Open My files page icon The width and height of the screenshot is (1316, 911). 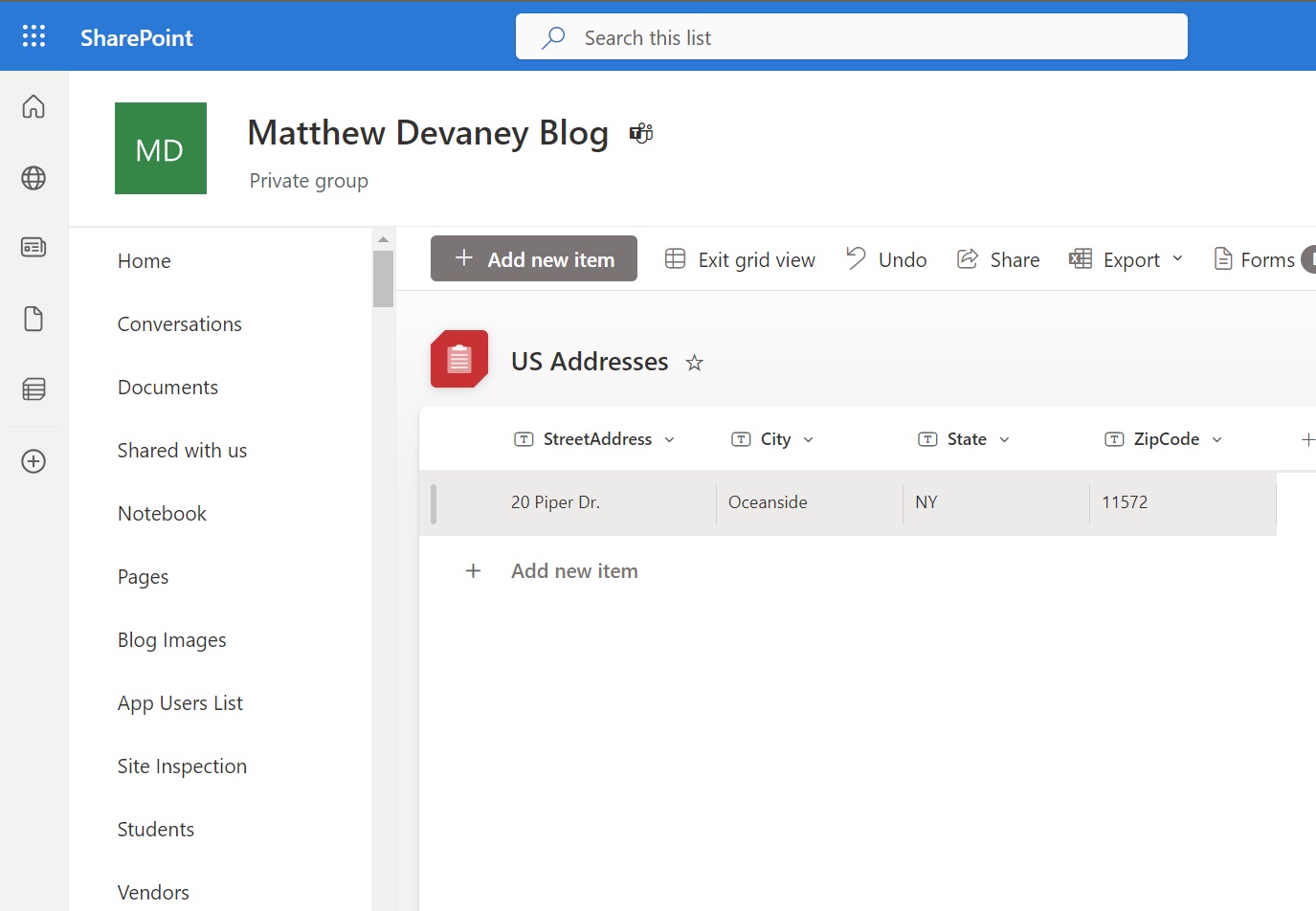(x=33, y=319)
